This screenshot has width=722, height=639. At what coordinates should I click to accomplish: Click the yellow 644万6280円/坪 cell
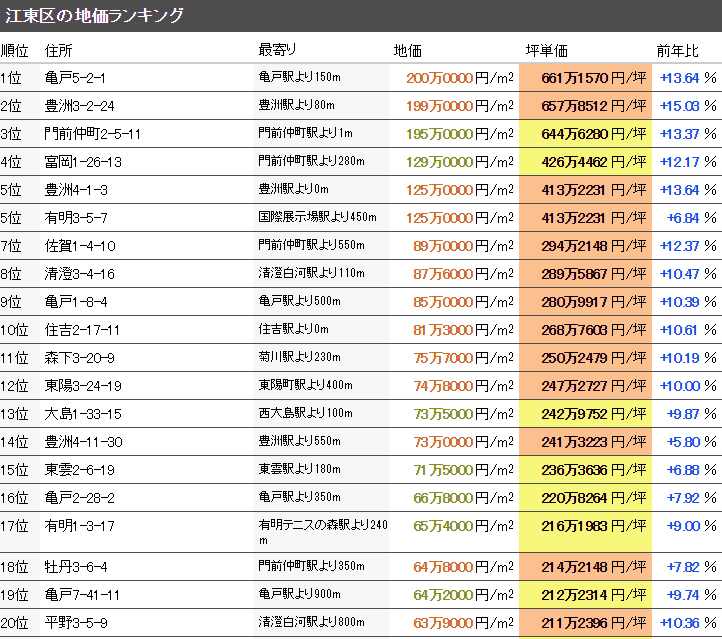tap(585, 134)
